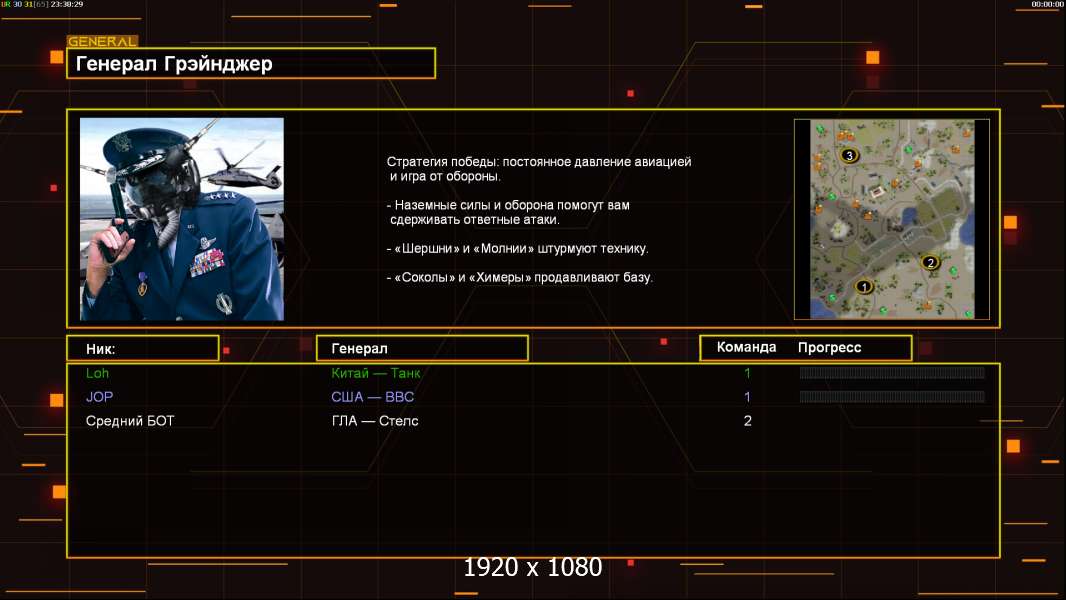Viewport: 1066px width, 600px height.
Task: Click team number for JOP's row
Action: (747, 397)
